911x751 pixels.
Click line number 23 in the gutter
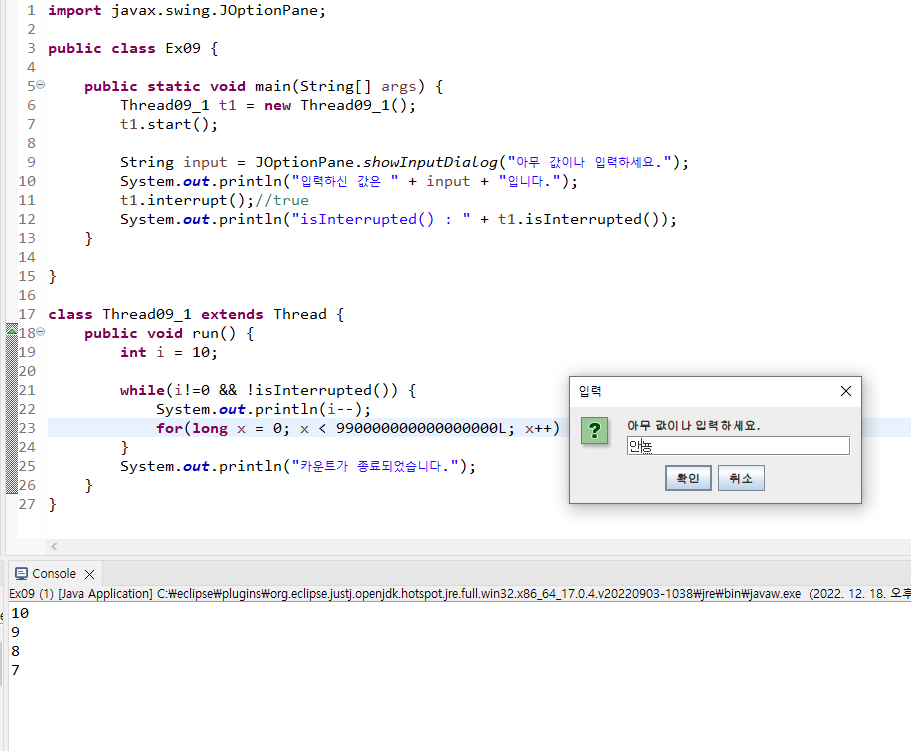coord(27,428)
